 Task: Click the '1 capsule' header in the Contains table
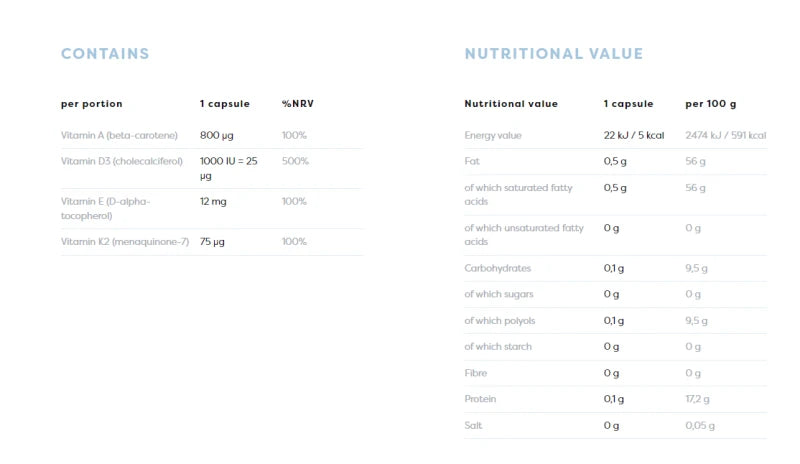[224, 104]
